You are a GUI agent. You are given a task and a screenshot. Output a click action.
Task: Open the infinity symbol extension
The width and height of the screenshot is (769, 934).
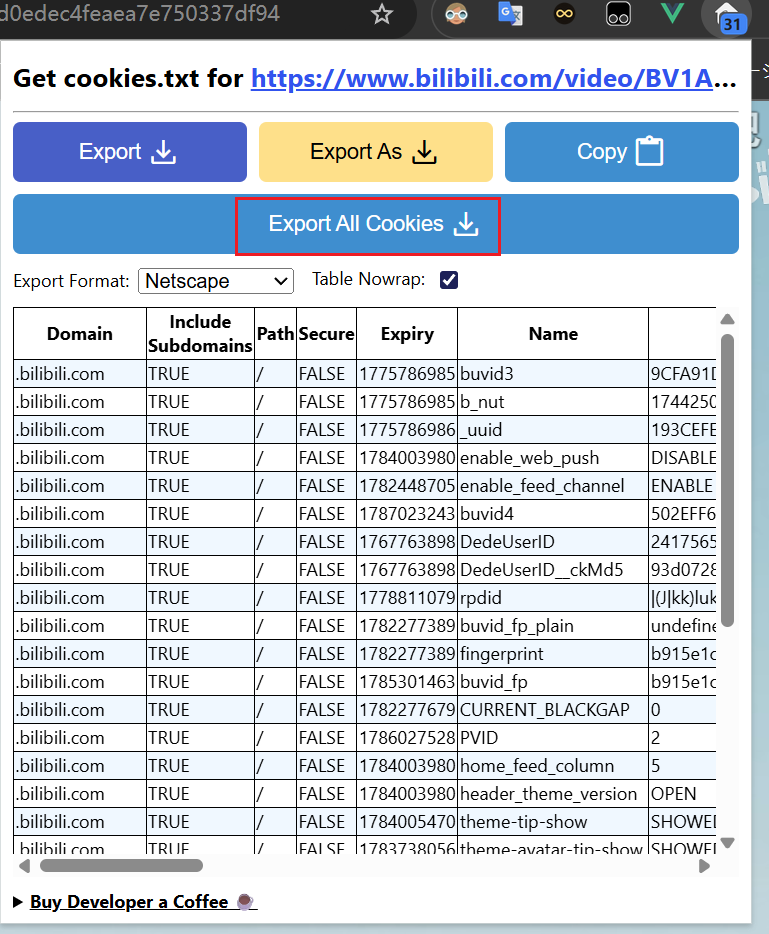[564, 14]
